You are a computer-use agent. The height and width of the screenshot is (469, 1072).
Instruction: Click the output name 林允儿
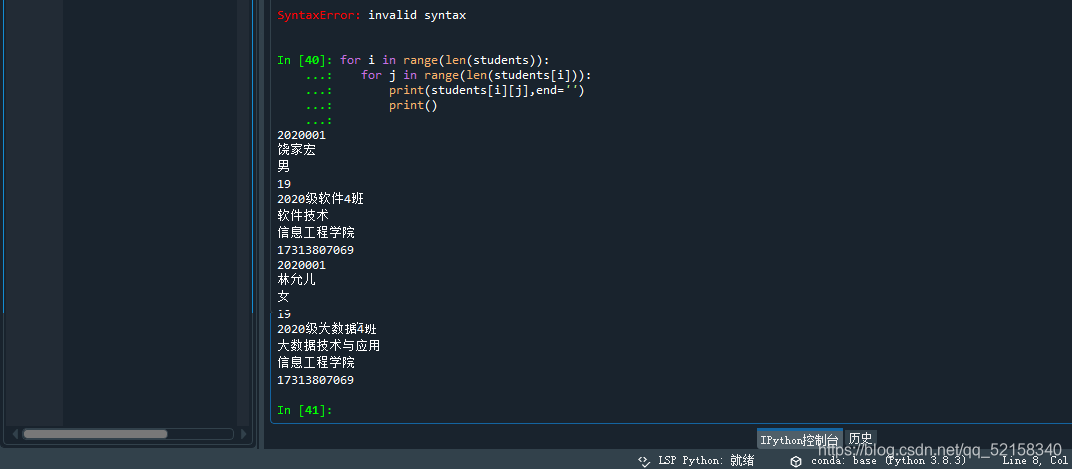pos(296,280)
